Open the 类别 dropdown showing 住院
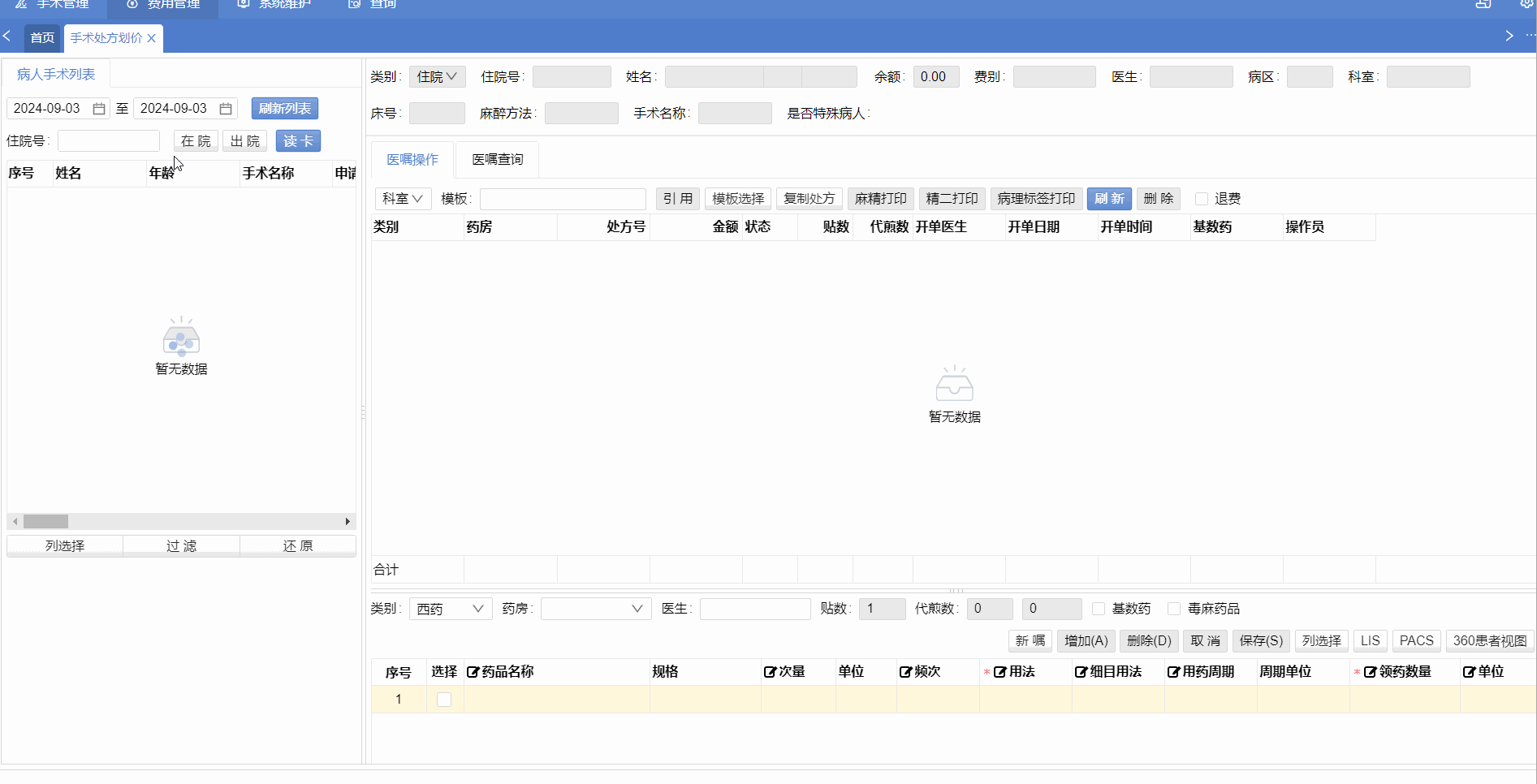 (x=437, y=77)
